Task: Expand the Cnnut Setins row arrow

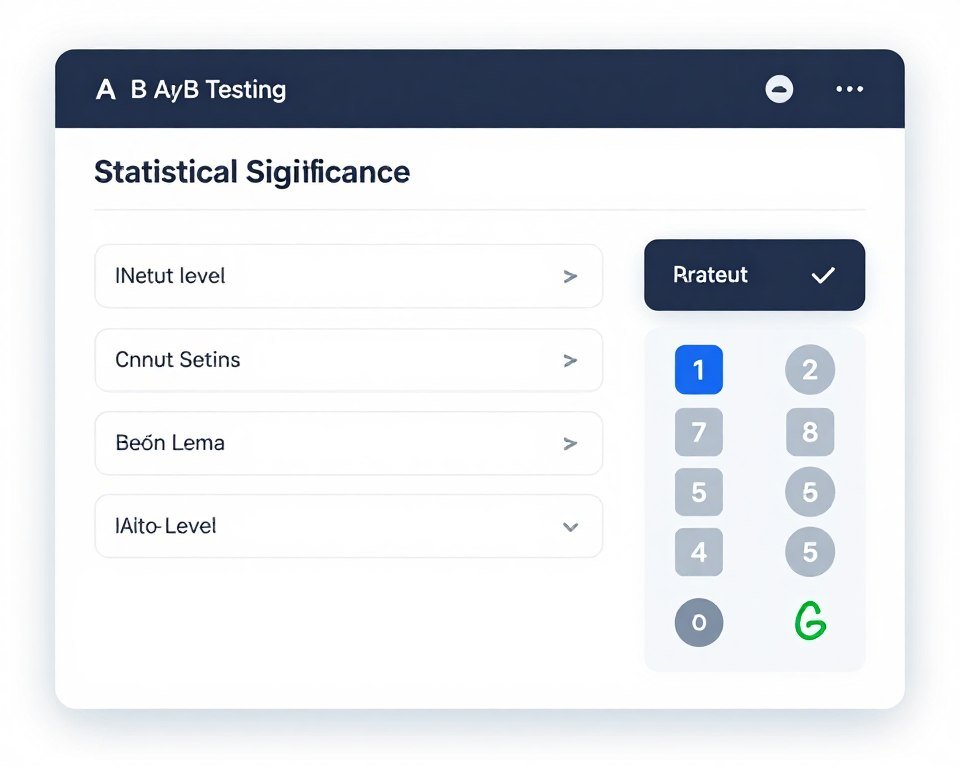Action: tap(570, 360)
